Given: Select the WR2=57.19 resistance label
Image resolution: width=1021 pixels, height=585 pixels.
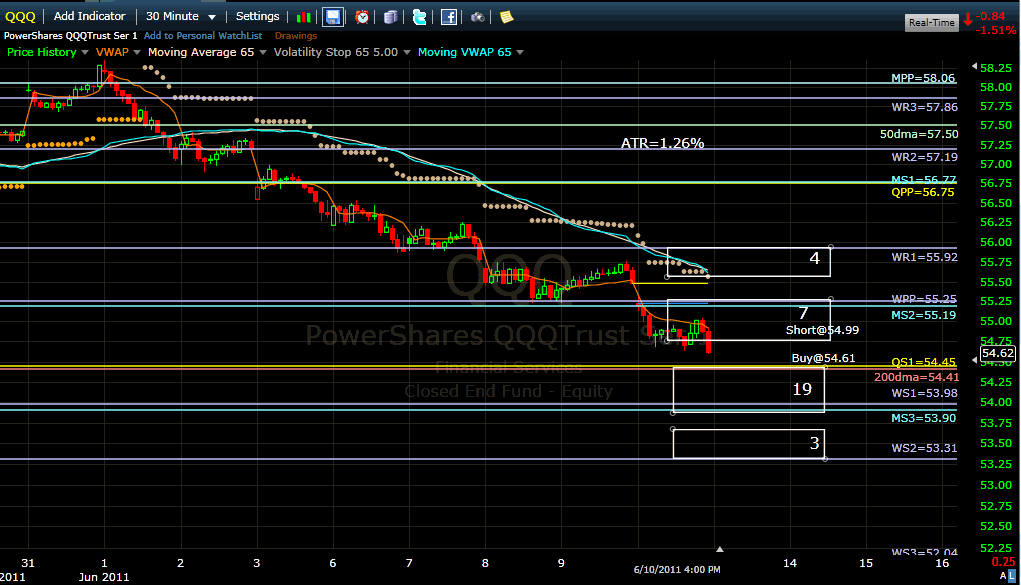Looking at the screenshot, I should (925, 157).
